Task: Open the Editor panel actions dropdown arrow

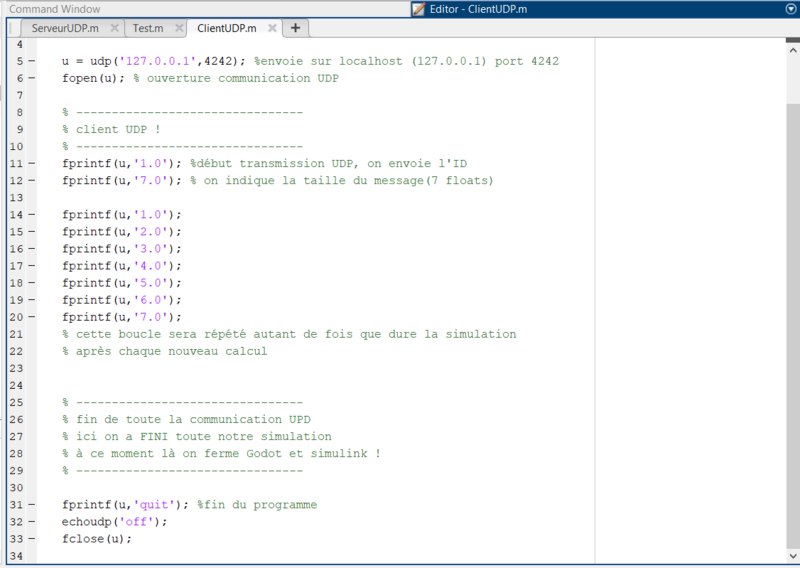Action: coord(791,9)
